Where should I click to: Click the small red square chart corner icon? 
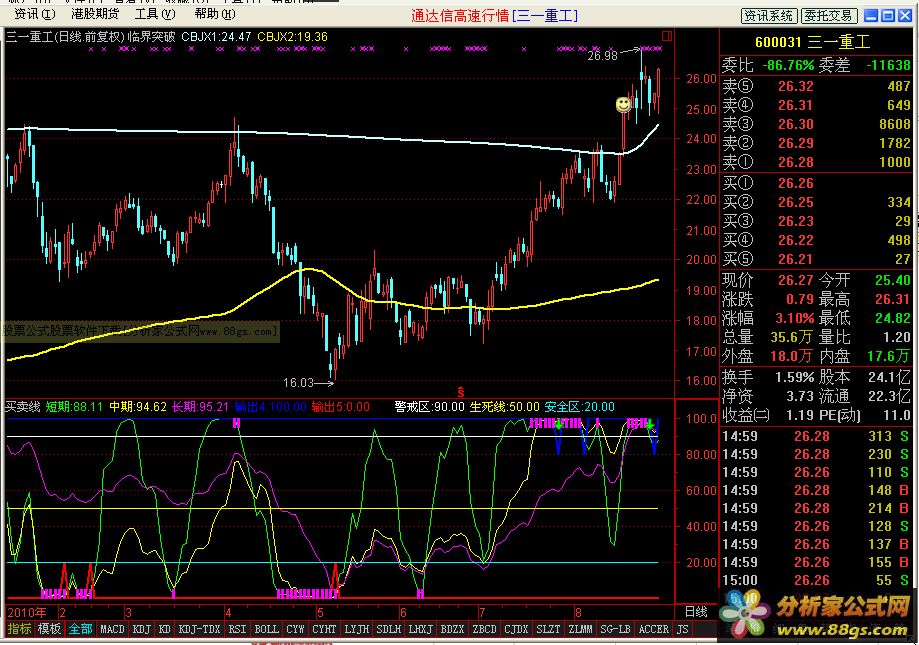[x=667, y=36]
